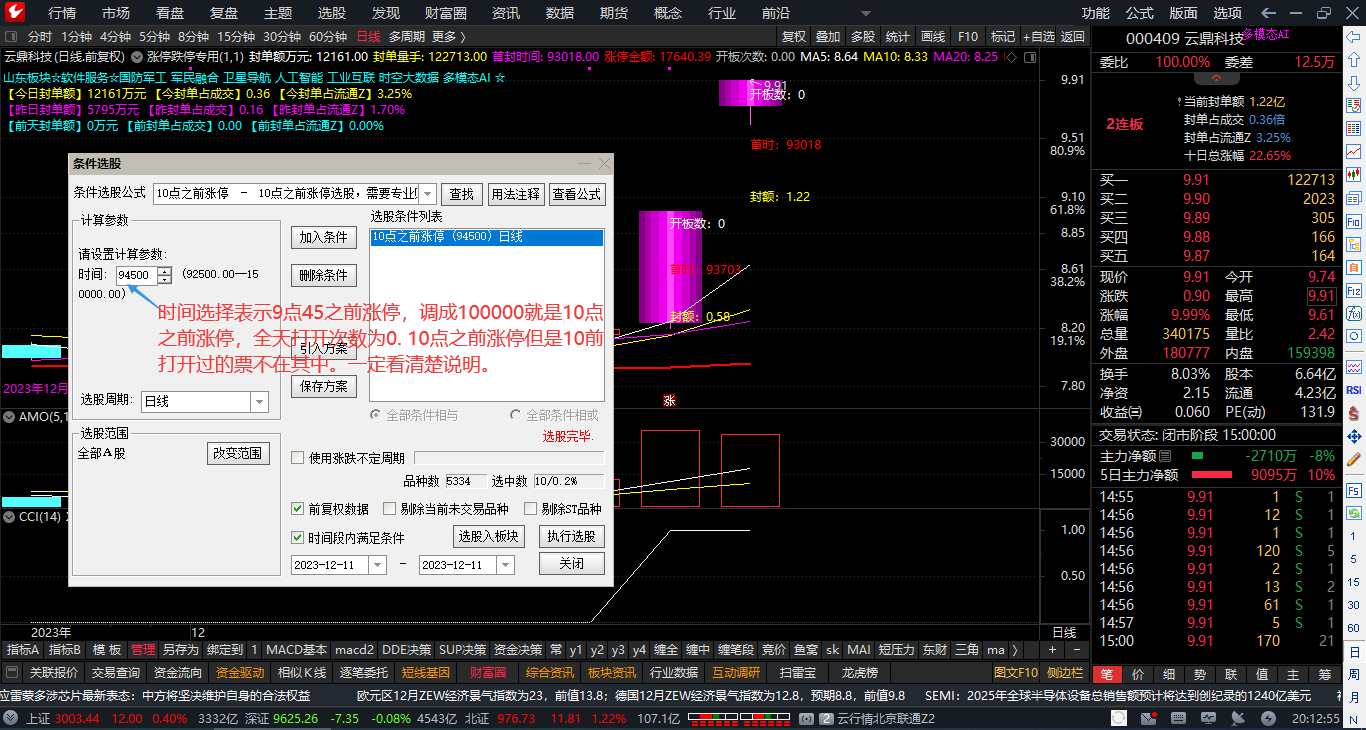Enable 剔除当前未交易品种 checkbox
1366x730 pixels.
click(390, 509)
